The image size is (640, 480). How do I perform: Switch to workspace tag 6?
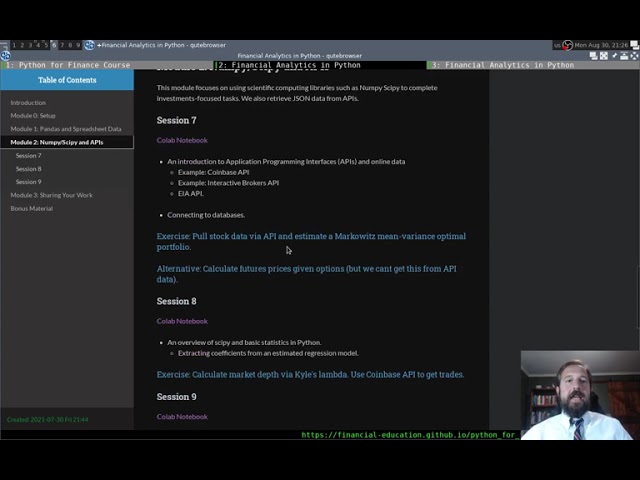point(54,45)
